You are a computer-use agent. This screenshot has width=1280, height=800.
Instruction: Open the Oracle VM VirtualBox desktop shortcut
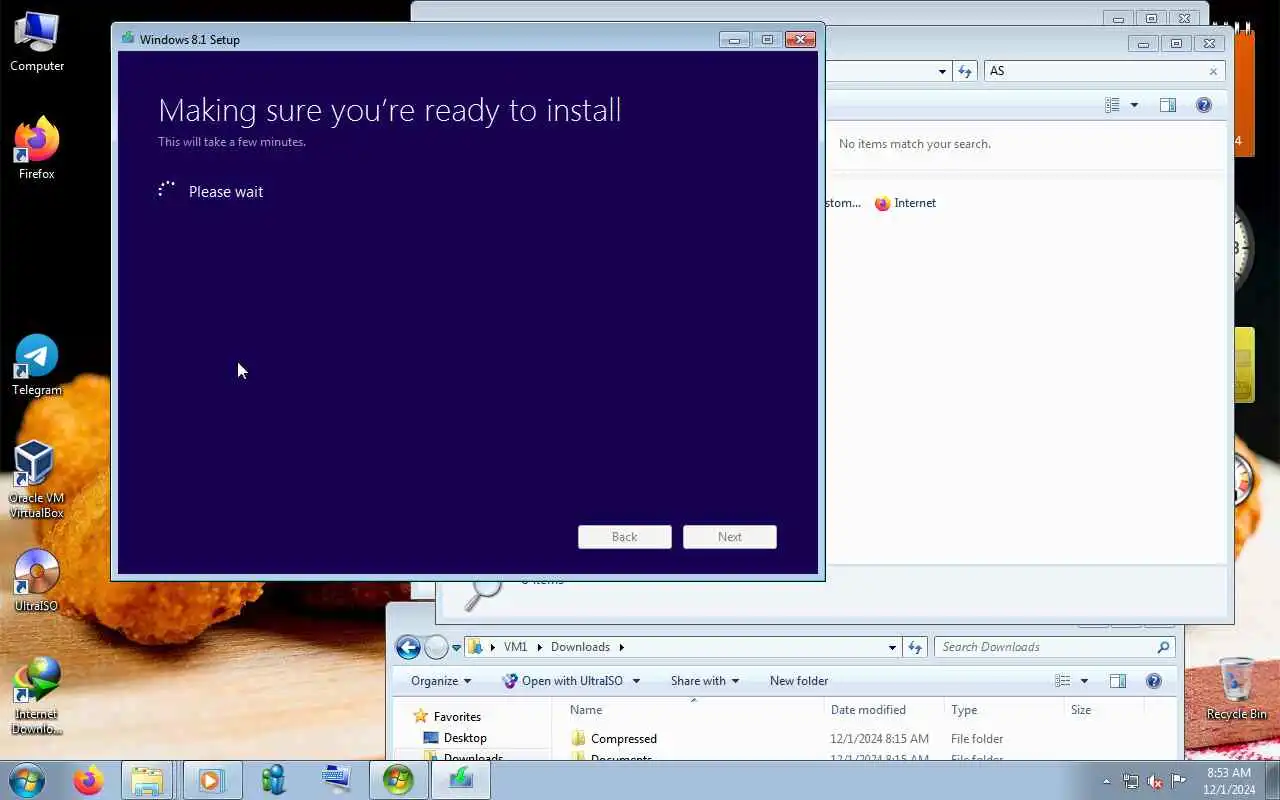click(x=37, y=480)
